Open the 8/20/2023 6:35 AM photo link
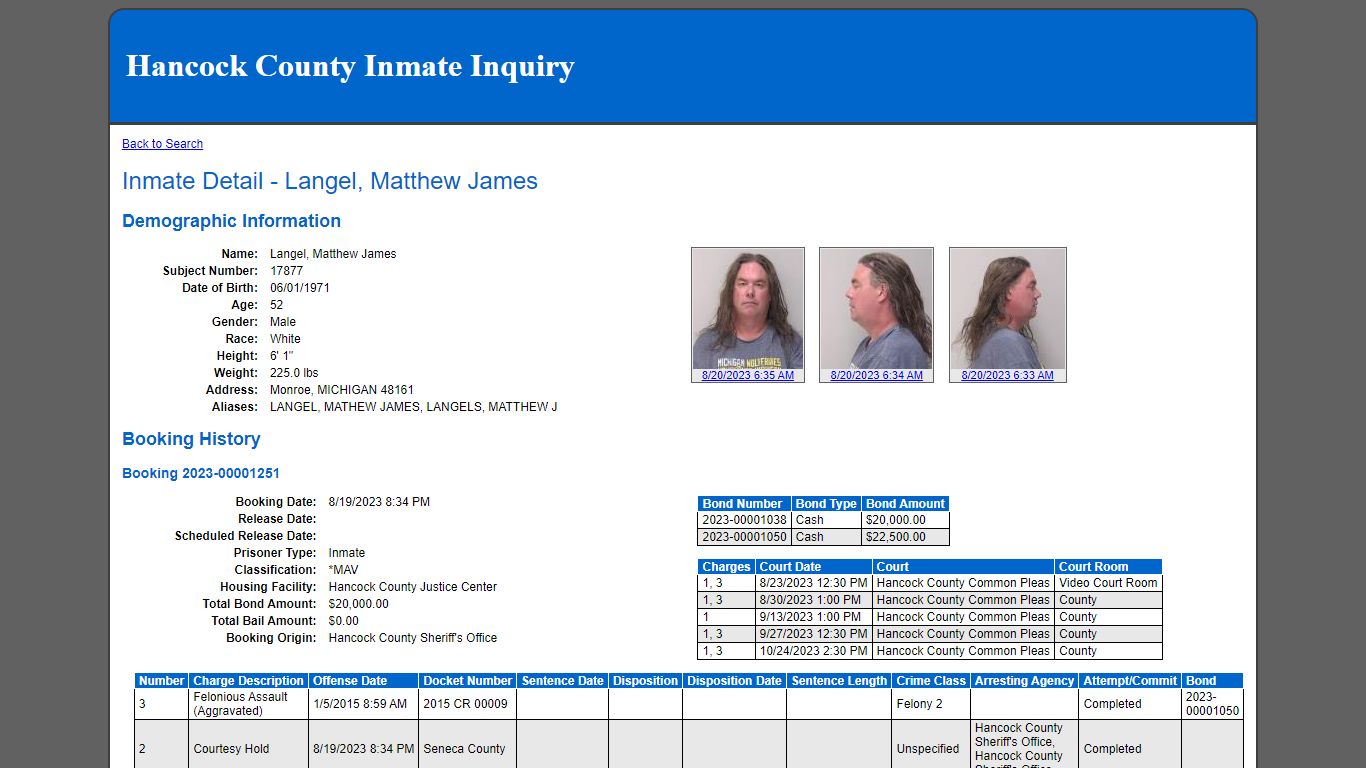Screen dimensions: 1366x768 (748, 376)
